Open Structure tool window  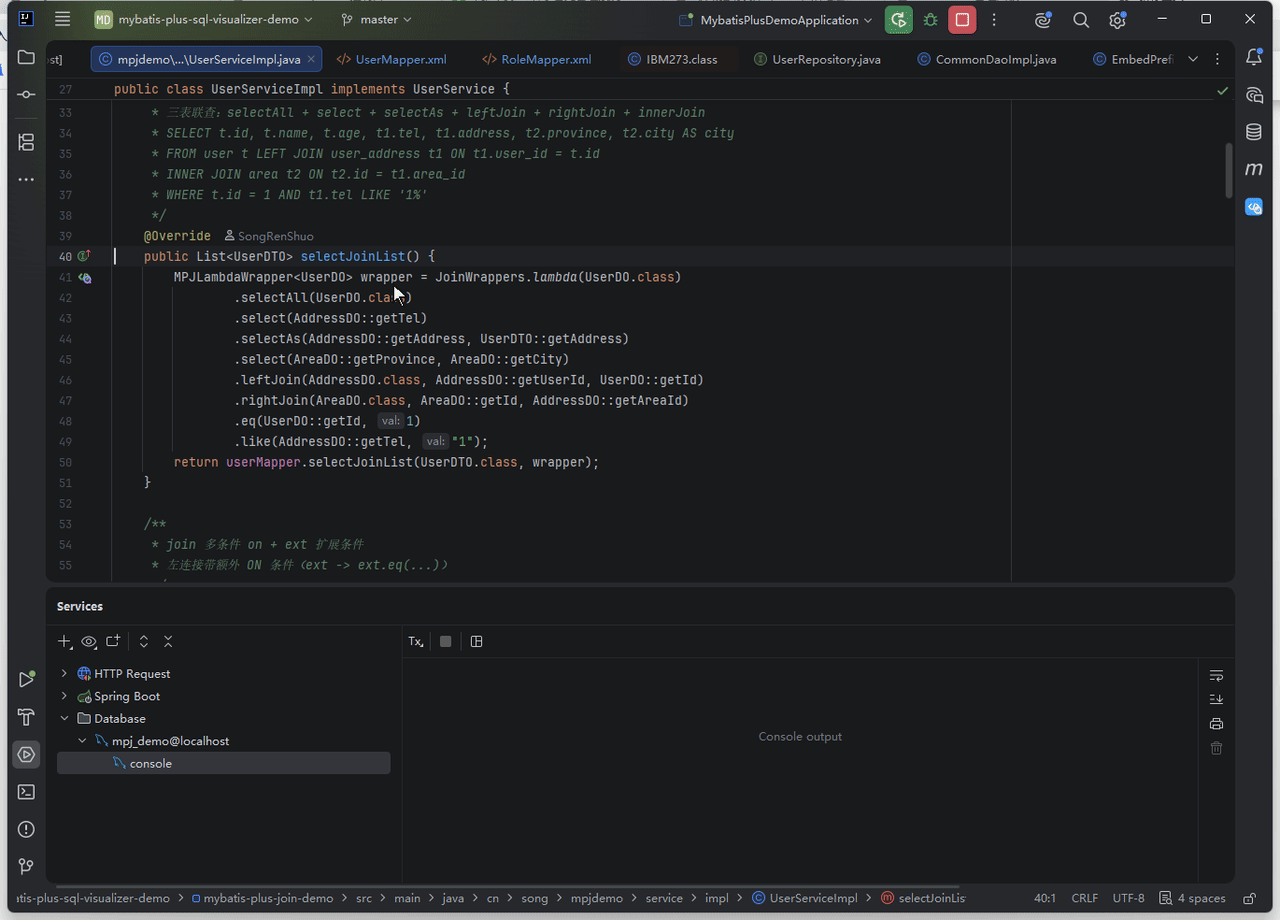pos(26,142)
